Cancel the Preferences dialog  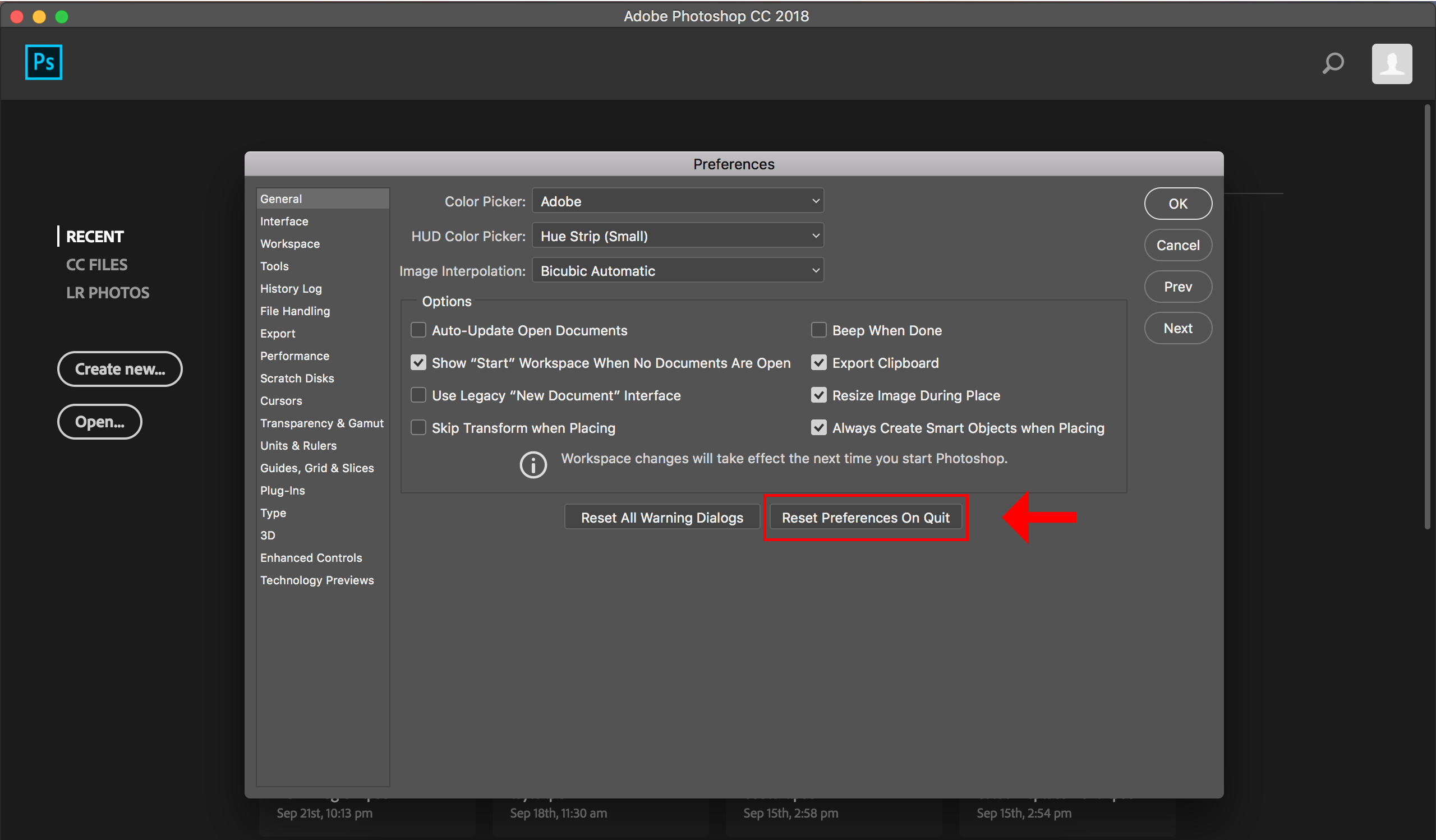(1178, 245)
